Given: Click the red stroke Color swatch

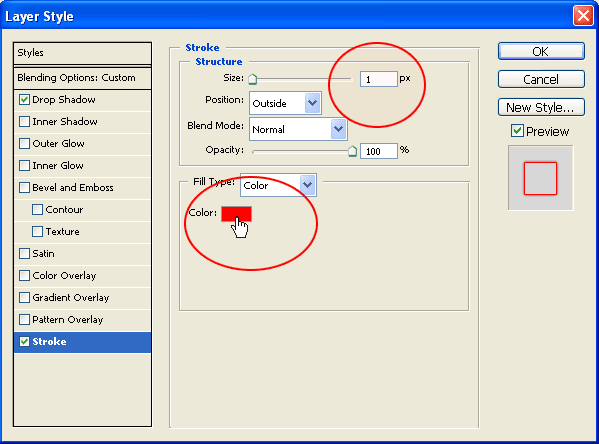Looking at the screenshot, I should (236, 214).
